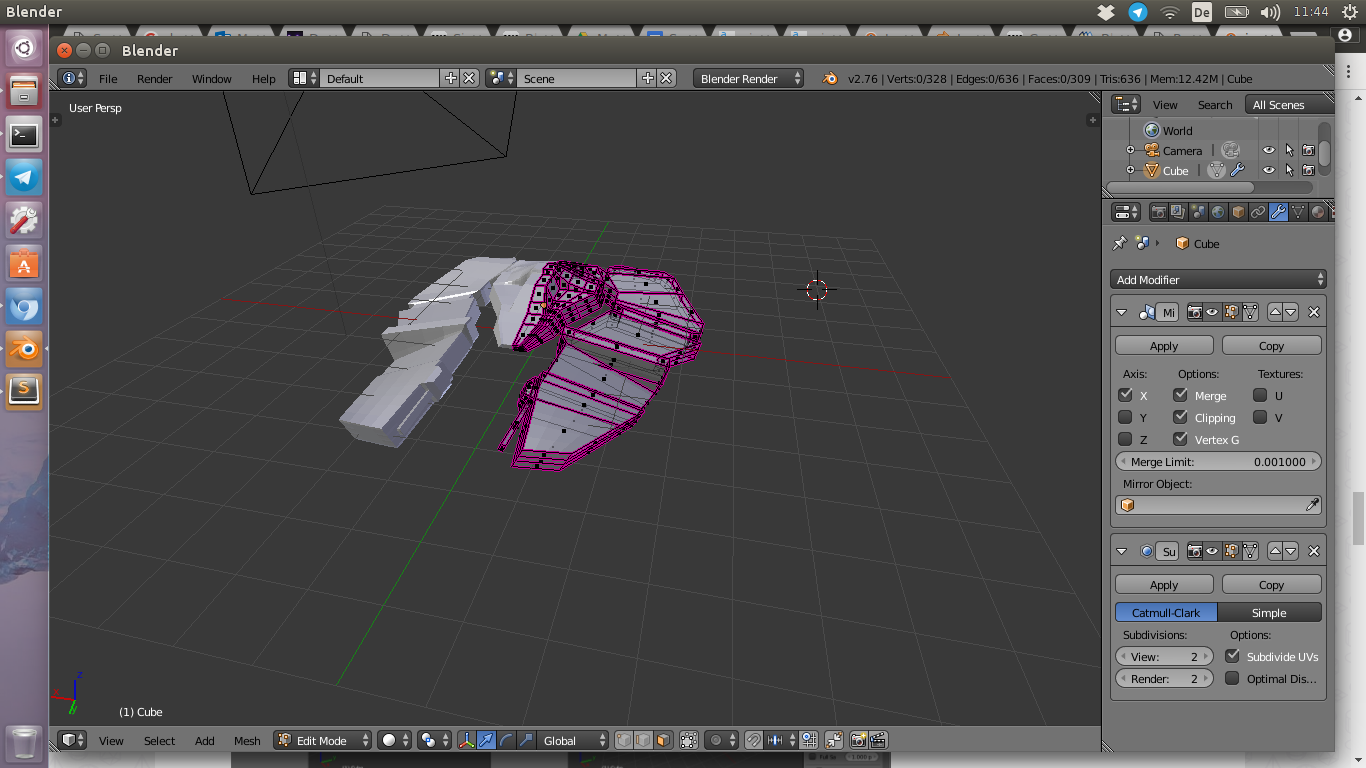The image size is (1366, 768).
Task: Open the Scene properties tab
Action: [1198, 212]
